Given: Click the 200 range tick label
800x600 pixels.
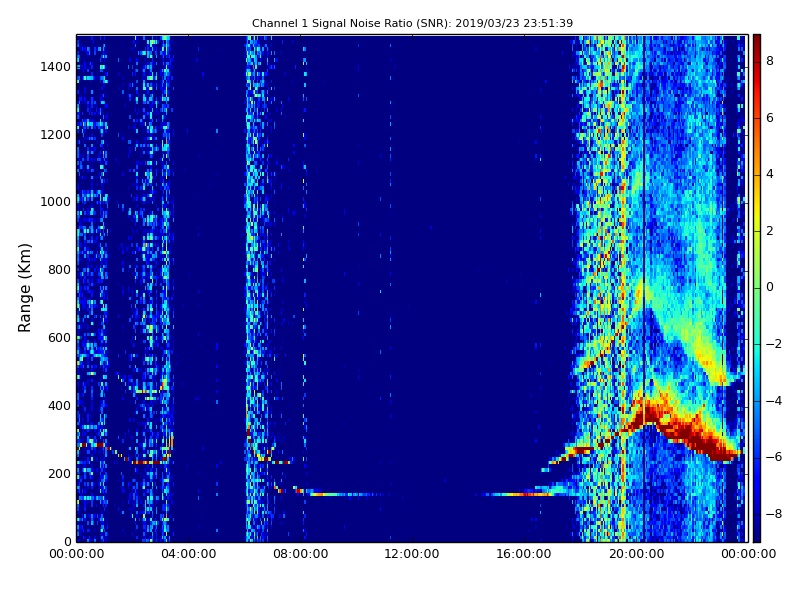Looking at the screenshot, I should 59,473.
